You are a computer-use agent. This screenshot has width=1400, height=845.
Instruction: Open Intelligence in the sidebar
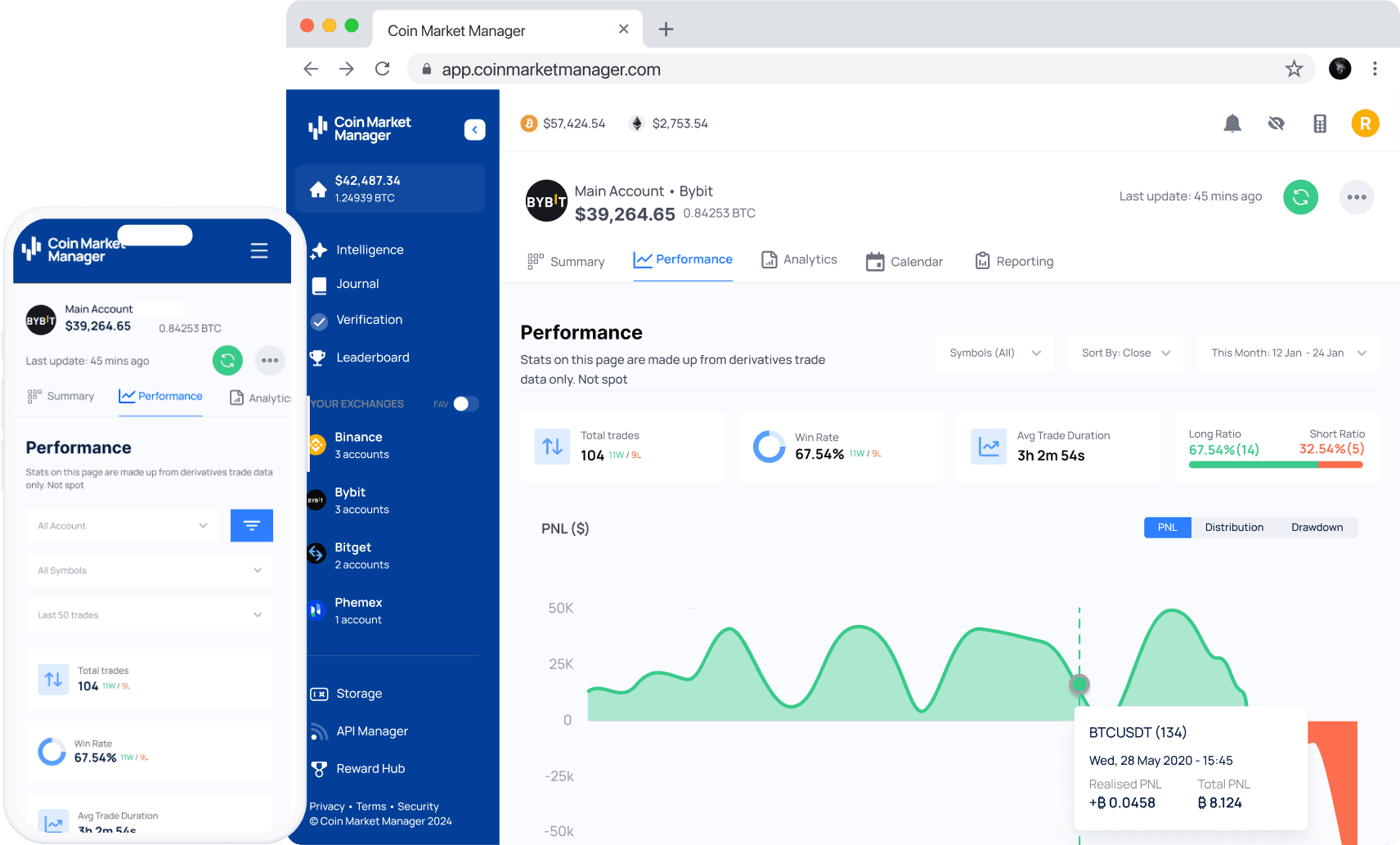[357, 250]
